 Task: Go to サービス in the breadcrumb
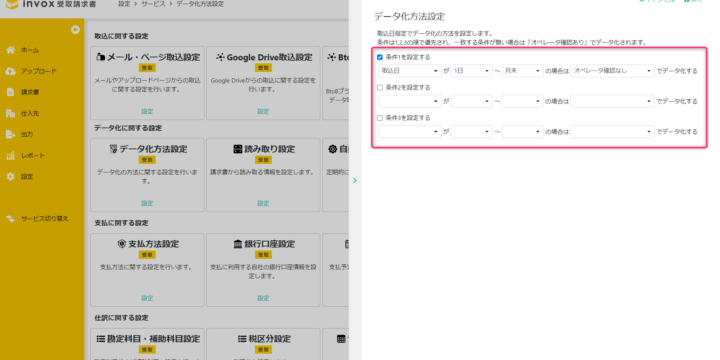click(x=153, y=4)
